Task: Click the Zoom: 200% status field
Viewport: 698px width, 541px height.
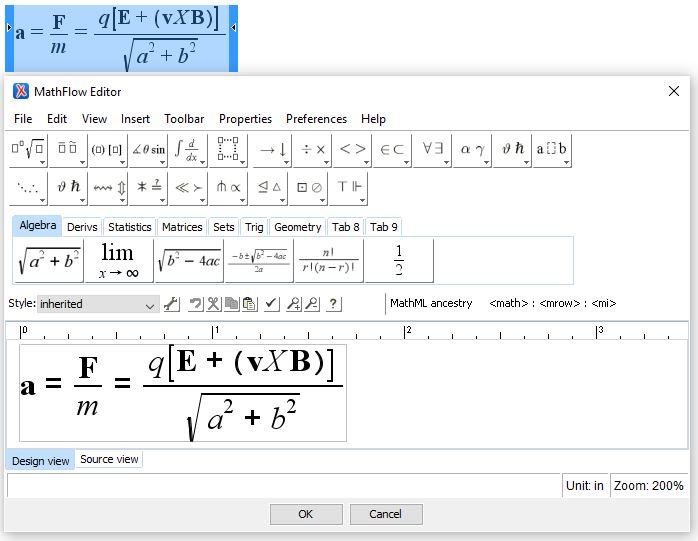Action: click(649, 485)
